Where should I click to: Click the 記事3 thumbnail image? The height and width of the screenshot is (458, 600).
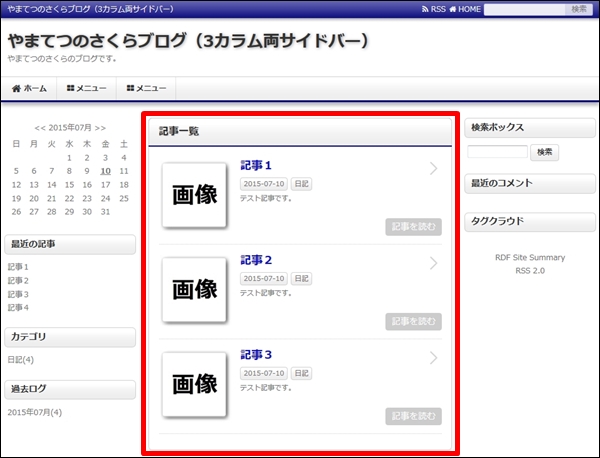[x=194, y=384]
